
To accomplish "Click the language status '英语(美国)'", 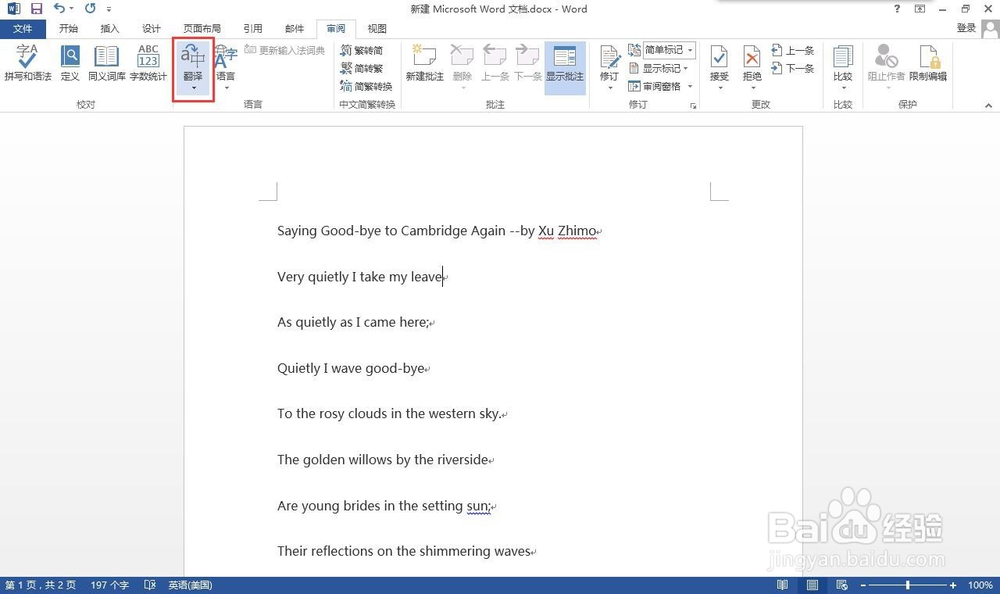I will pos(190,585).
